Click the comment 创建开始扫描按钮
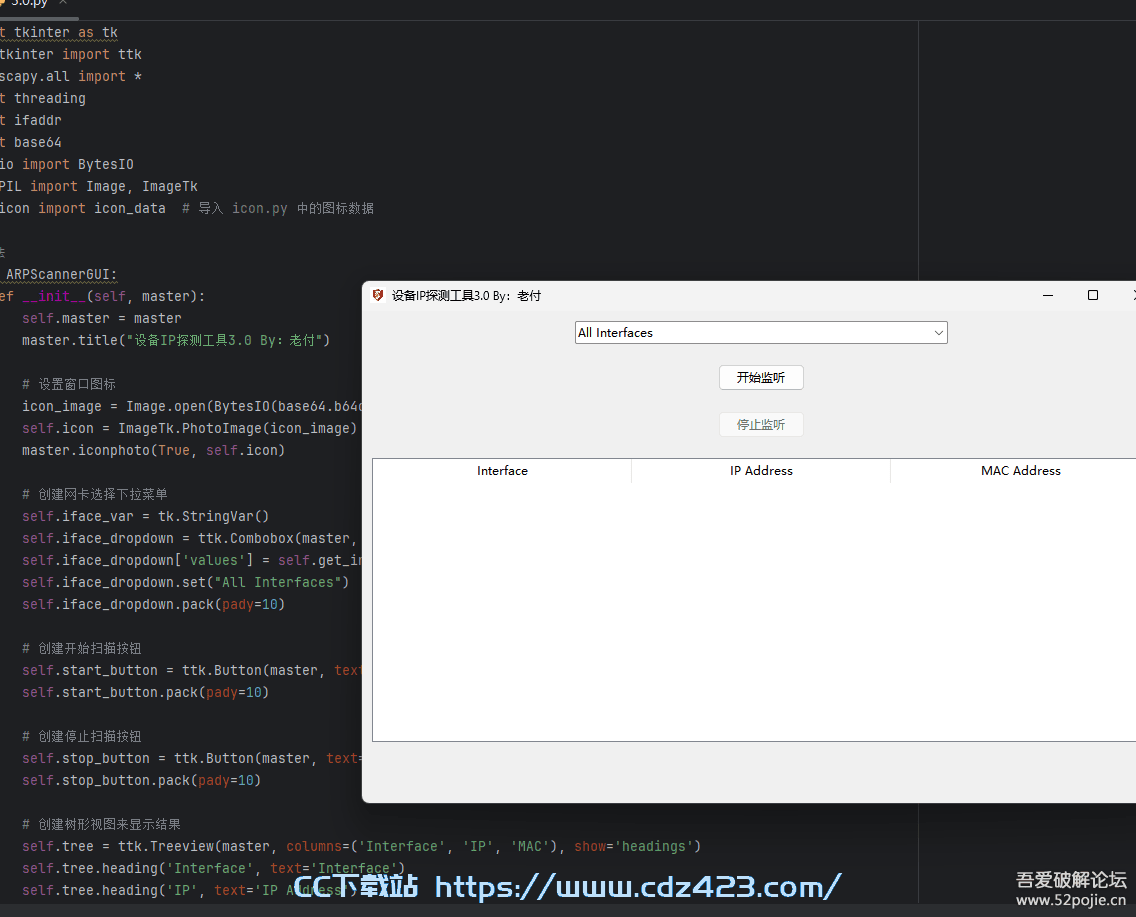 tap(82, 648)
